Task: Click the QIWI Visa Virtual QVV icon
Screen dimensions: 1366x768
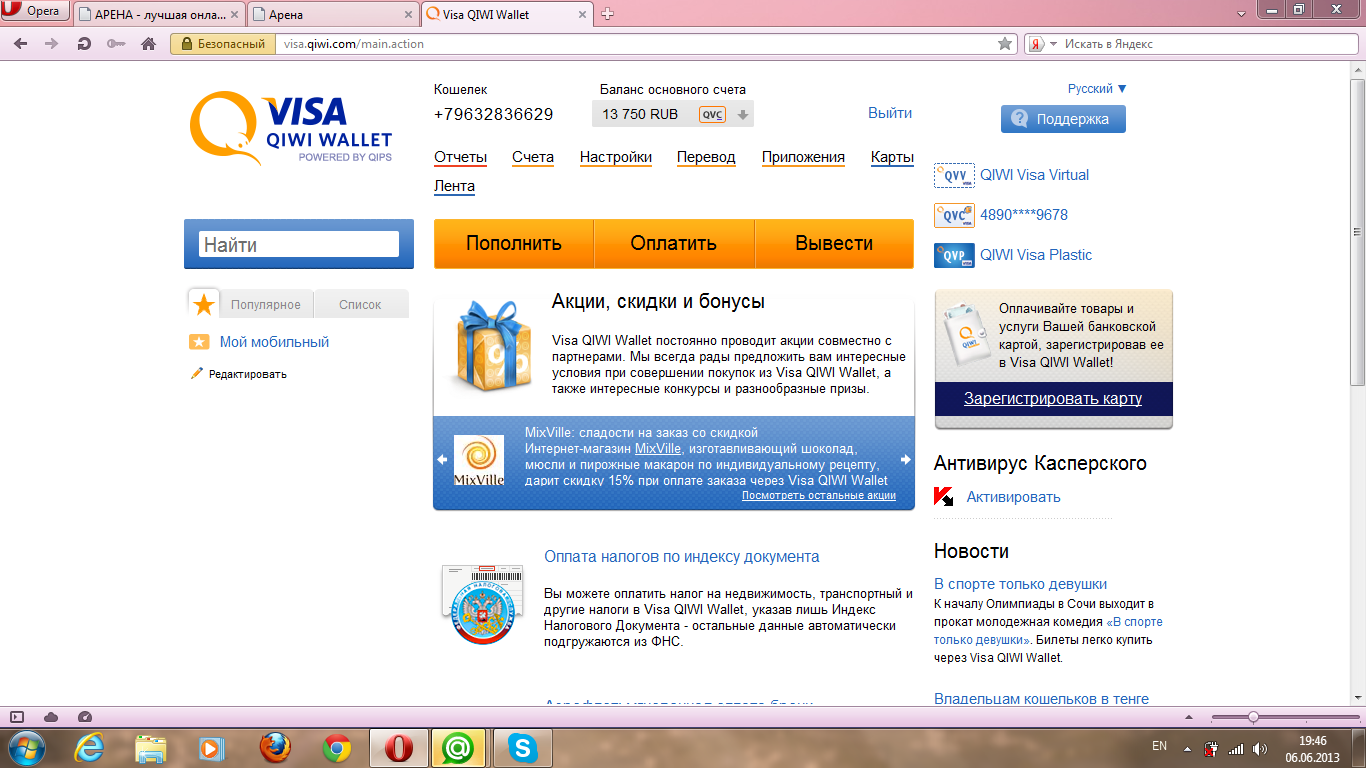Action: click(954, 176)
